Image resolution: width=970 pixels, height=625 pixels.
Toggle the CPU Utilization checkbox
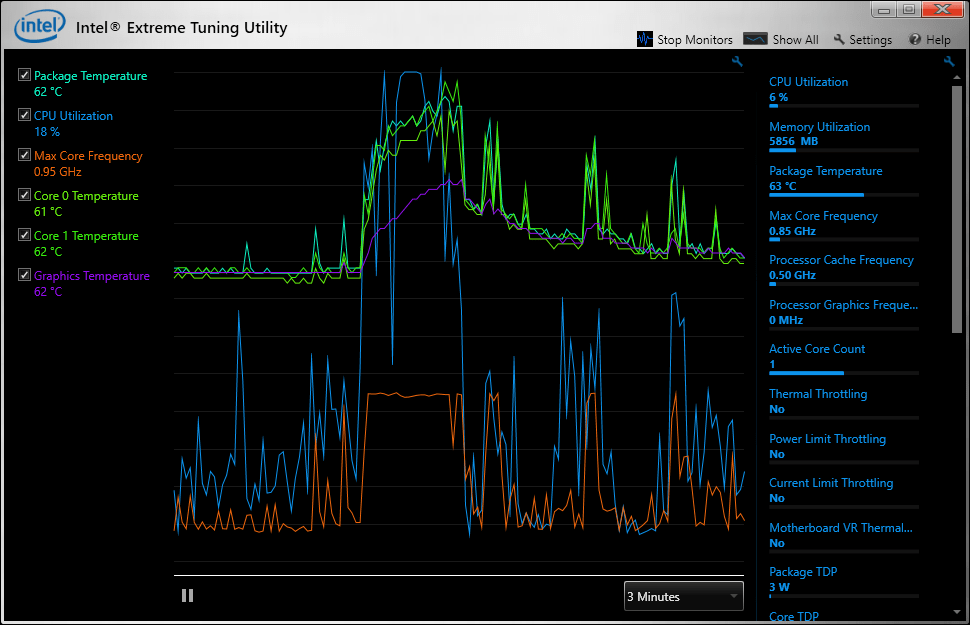(x=25, y=115)
